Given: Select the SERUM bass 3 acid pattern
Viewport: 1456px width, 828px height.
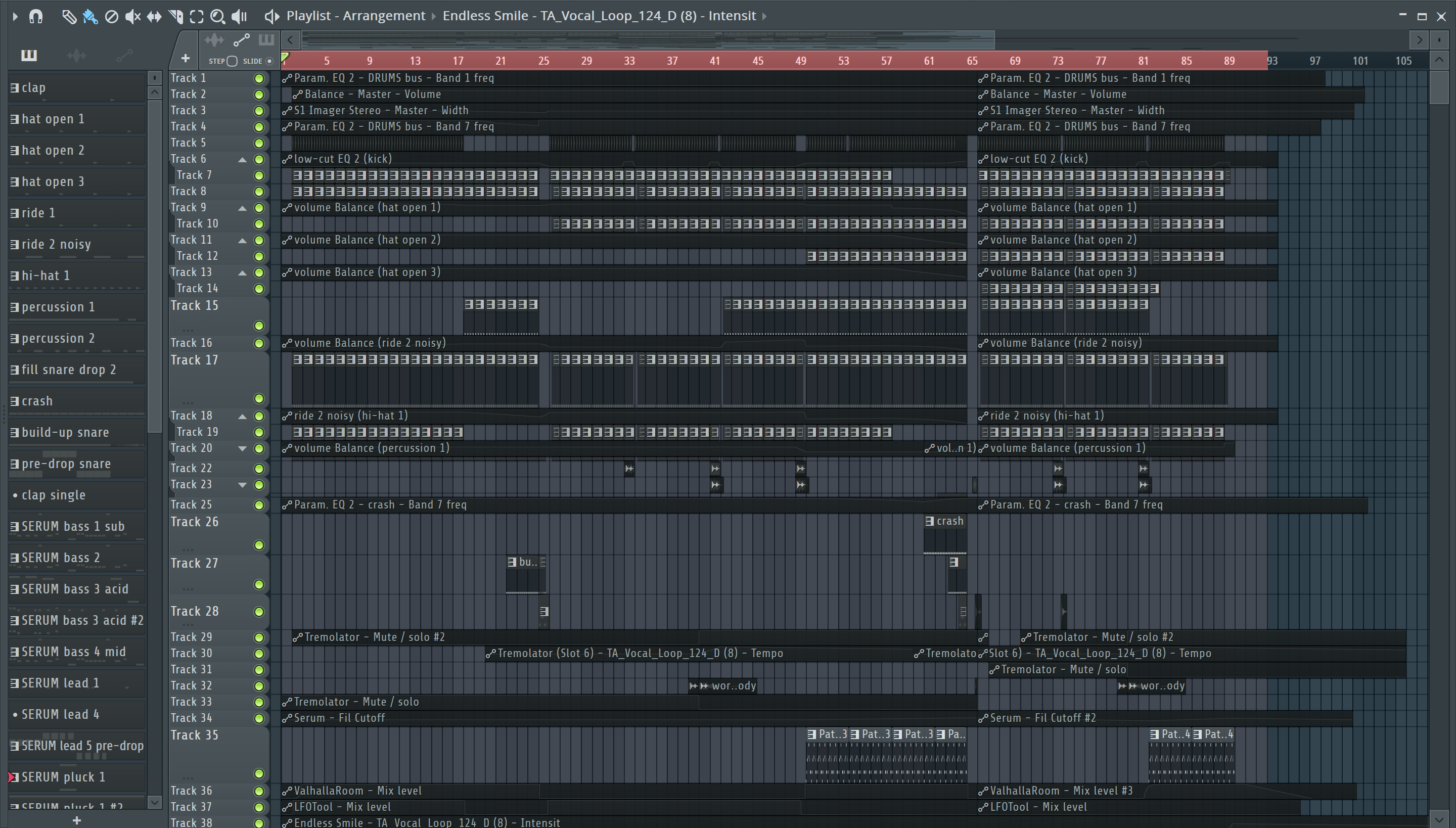Looking at the screenshot, I should coord(77,588).
